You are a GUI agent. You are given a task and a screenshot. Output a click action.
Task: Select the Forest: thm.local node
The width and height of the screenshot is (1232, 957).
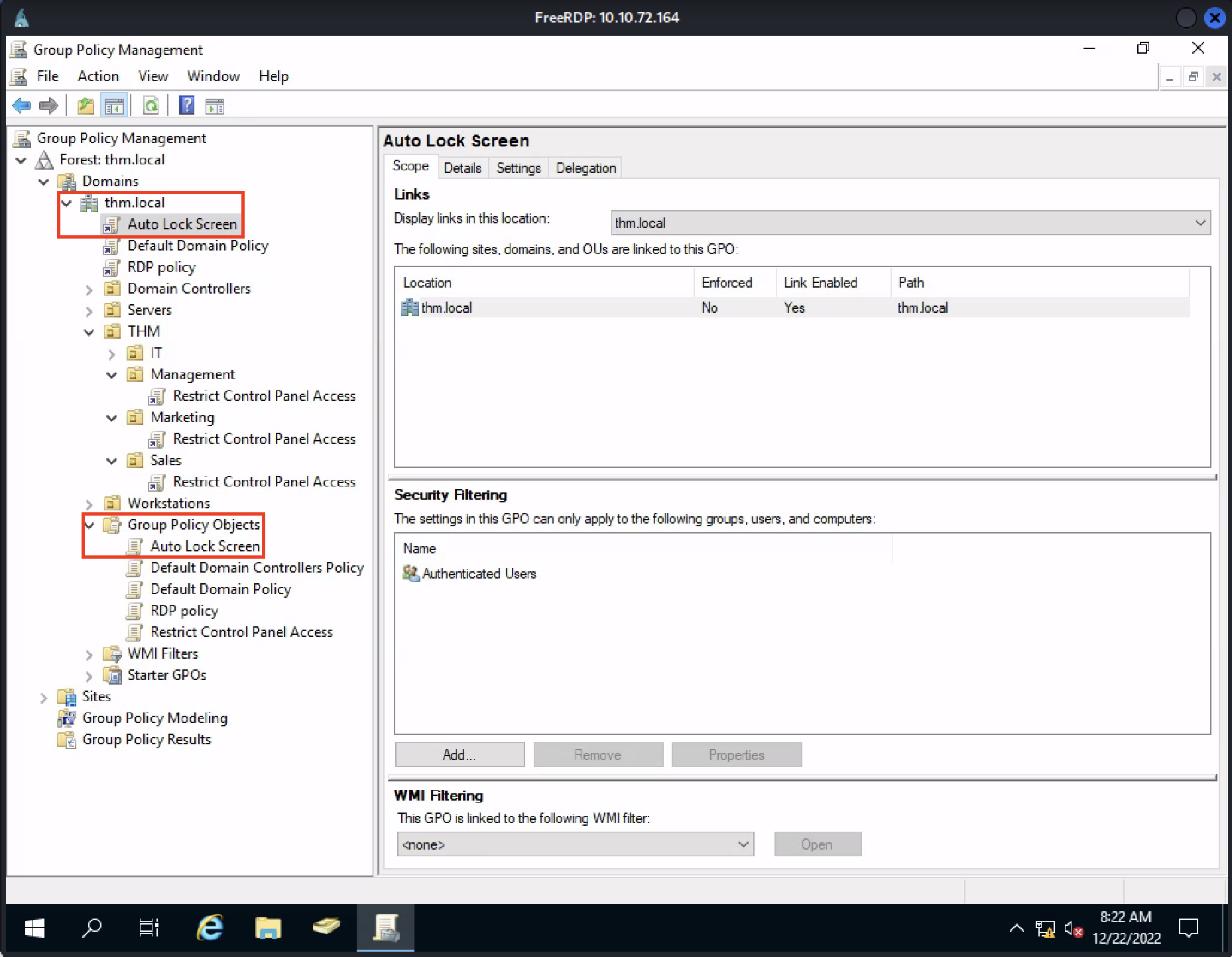(112, 160)
